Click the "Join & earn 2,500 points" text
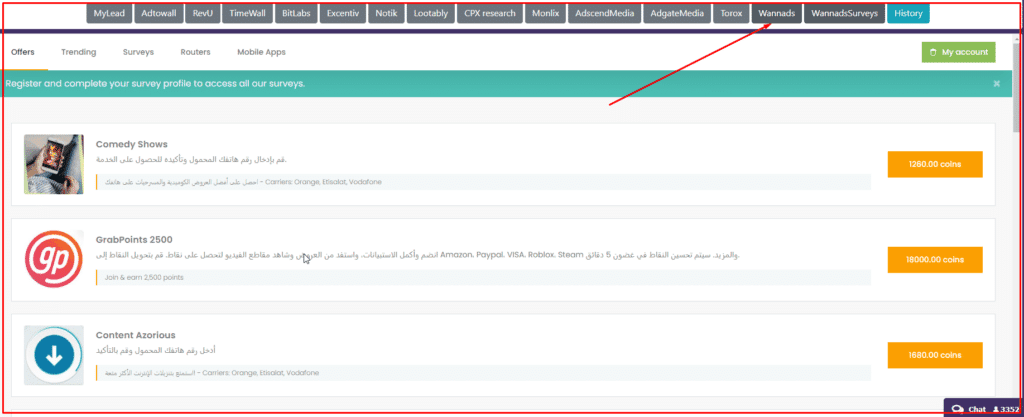The height and width of the screenshot is (417, 1024). pyautogui.click(x=144, y=277)
